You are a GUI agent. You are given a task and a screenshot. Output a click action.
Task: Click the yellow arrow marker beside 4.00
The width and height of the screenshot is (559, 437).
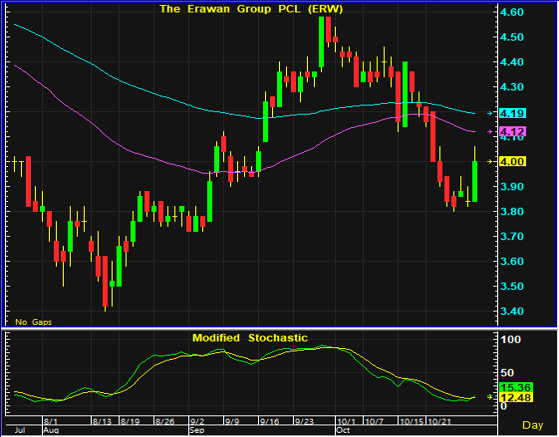point(490,161)
